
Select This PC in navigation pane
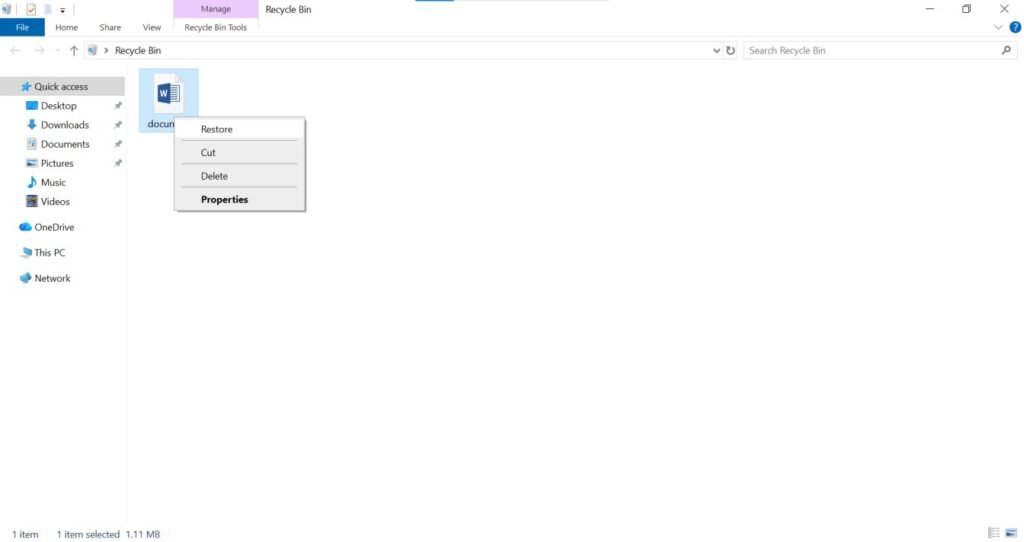(x=49, y=253)
